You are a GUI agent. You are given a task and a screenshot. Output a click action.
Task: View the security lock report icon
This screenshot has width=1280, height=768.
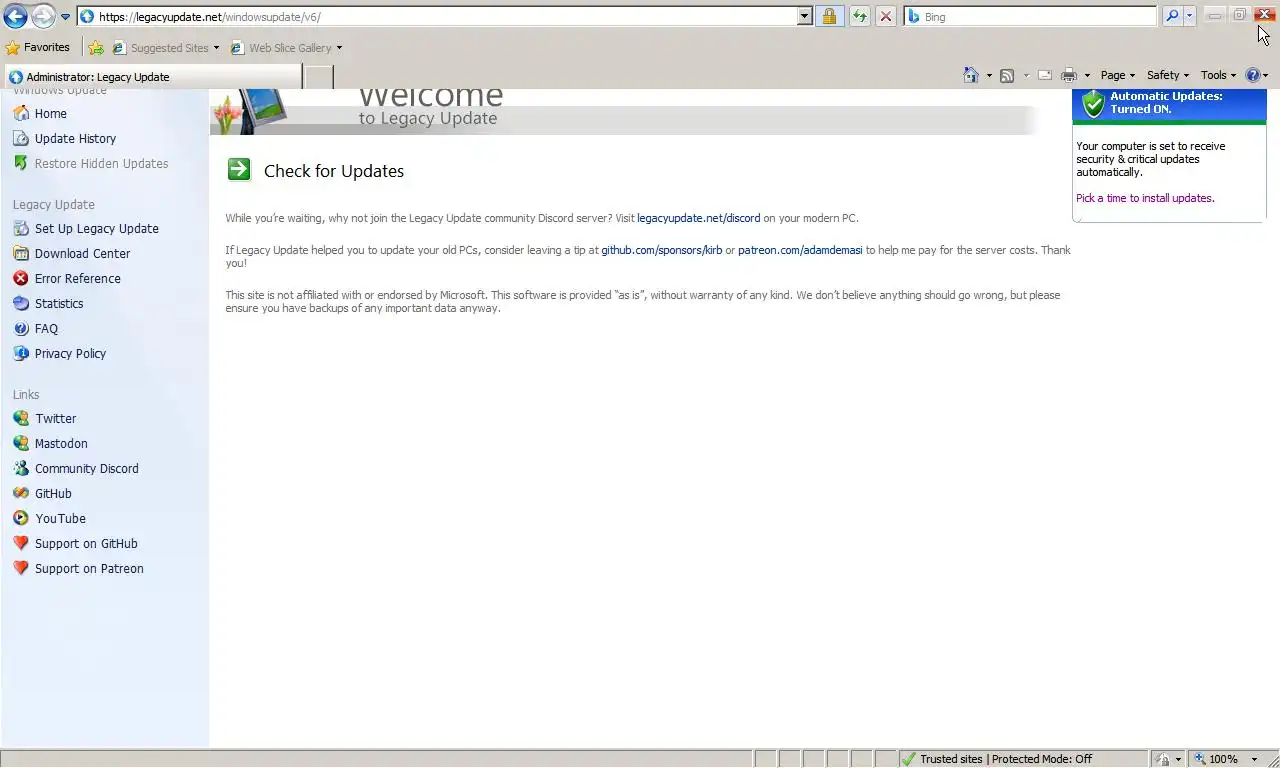click(830, 16)
